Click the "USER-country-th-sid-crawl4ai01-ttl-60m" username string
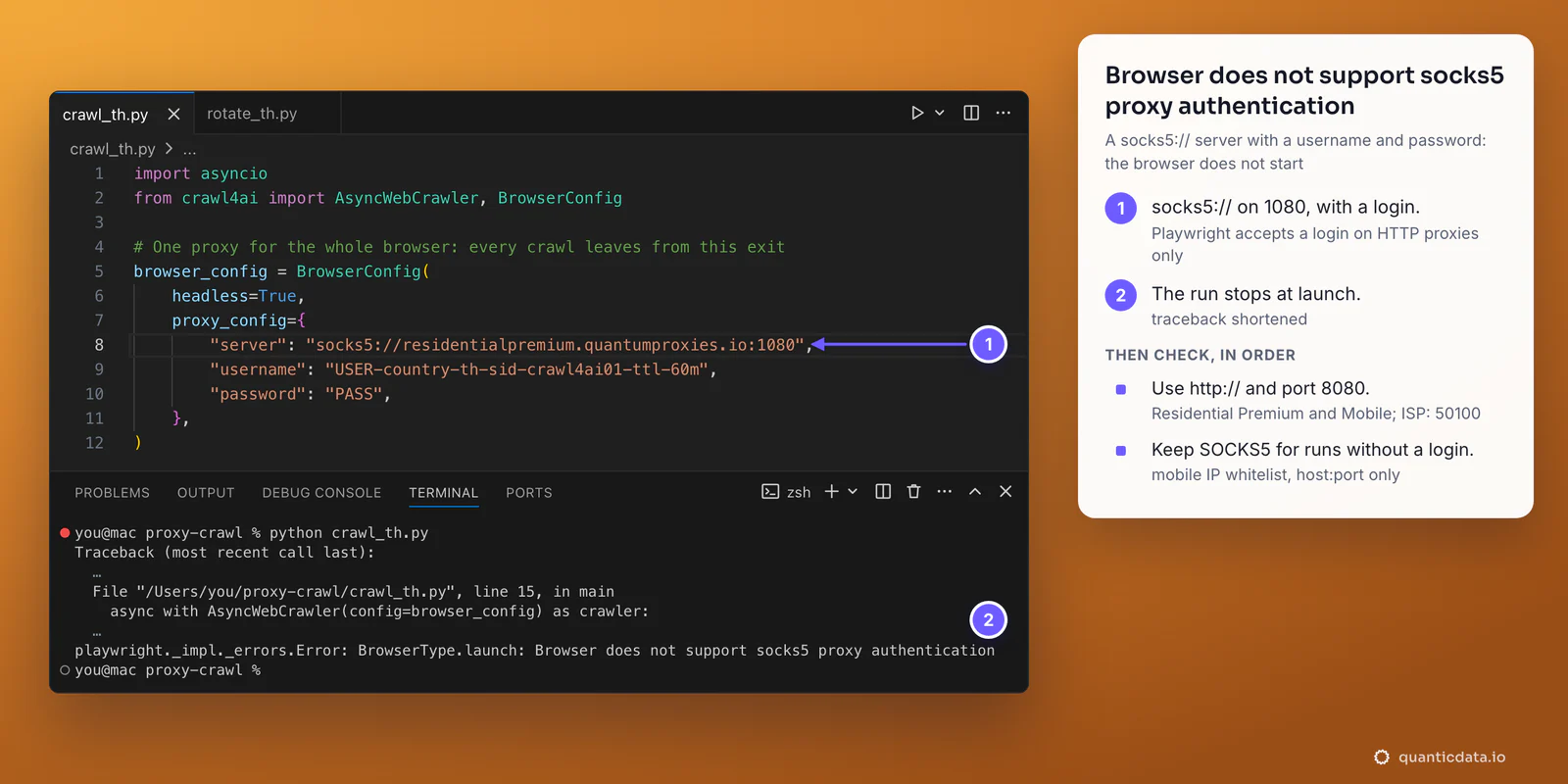1568x784 pixels. (516, 369)
